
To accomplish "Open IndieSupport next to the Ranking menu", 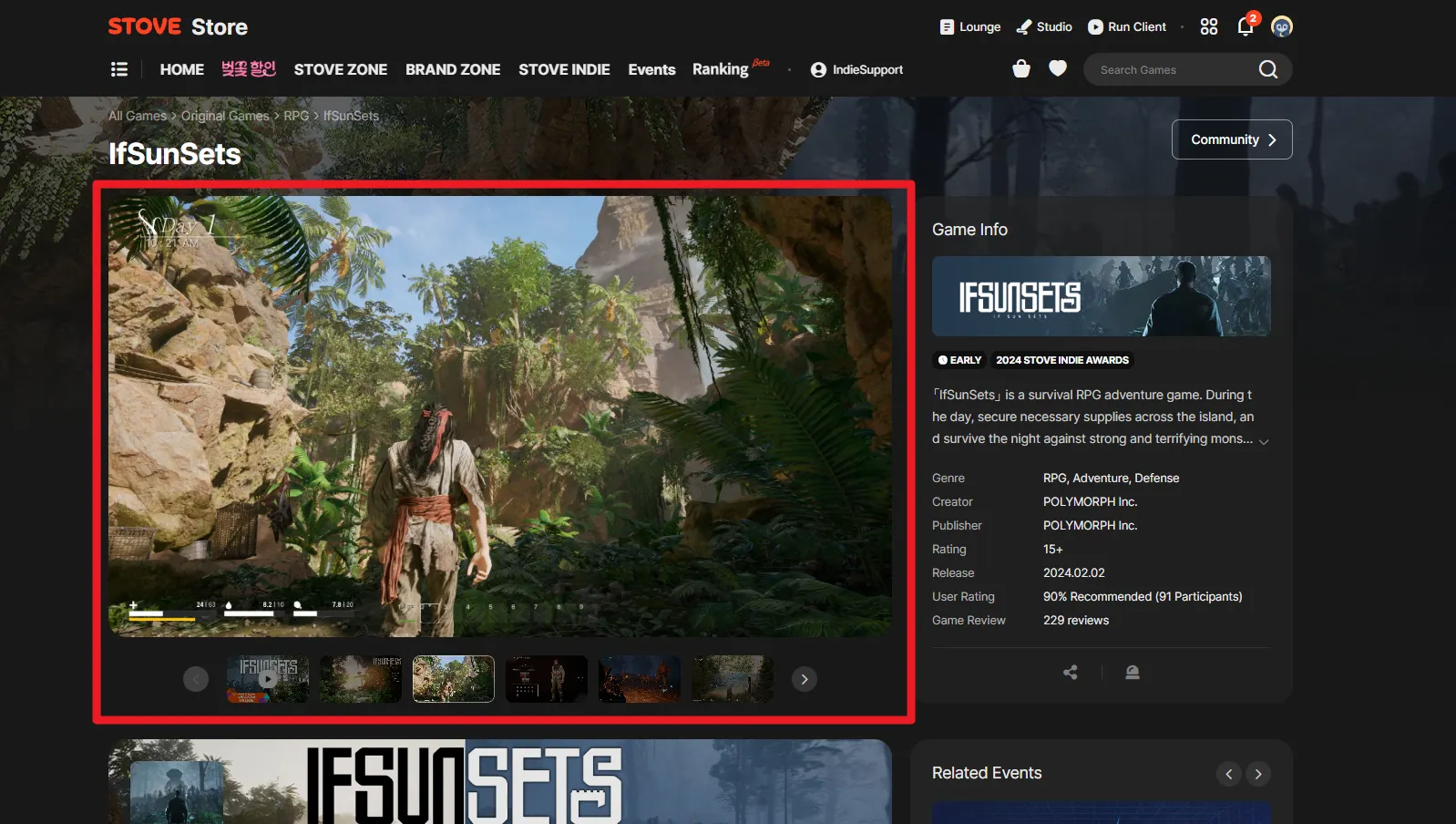I will point(857,70).
